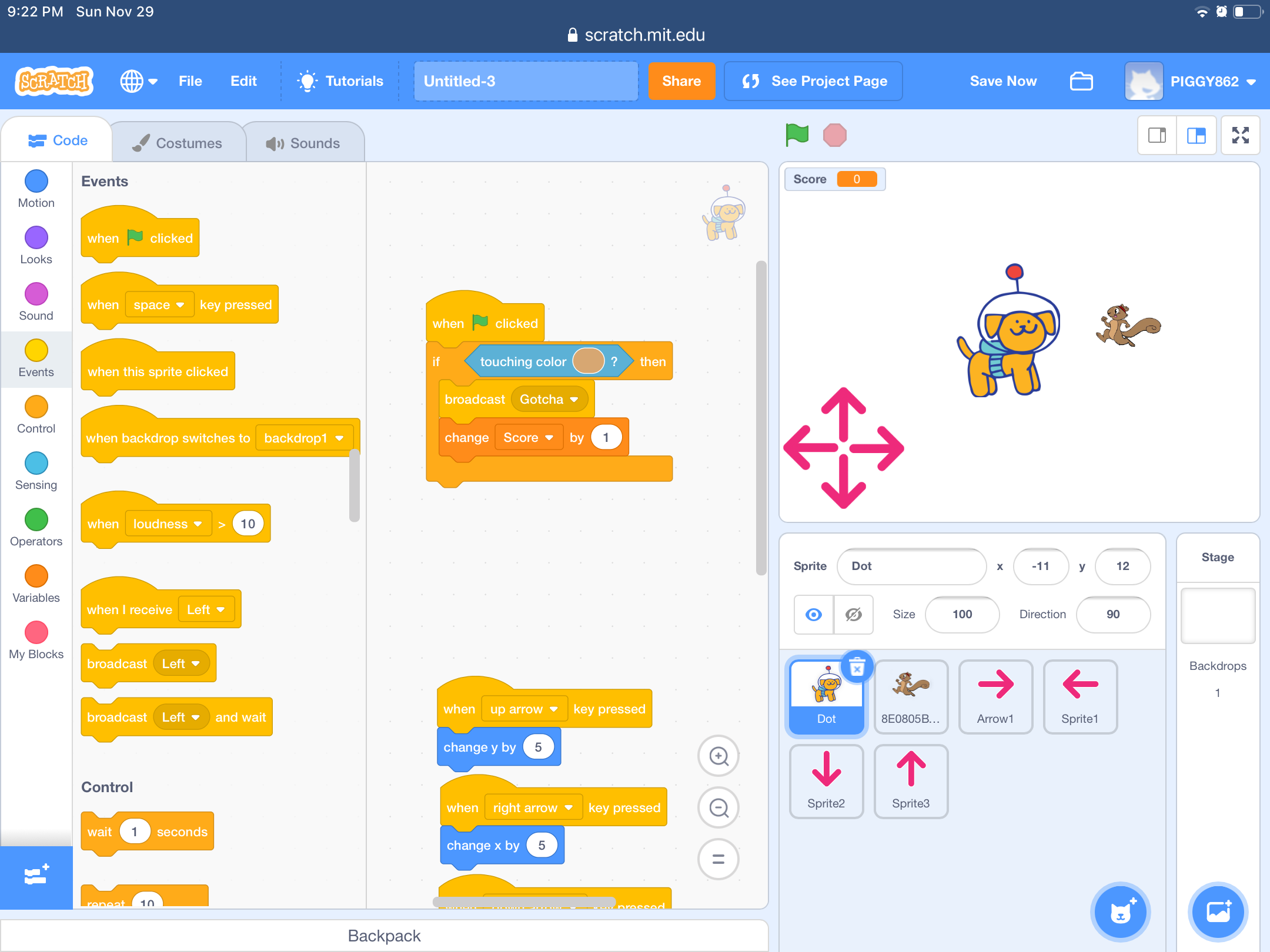Open the Choose a Backdrop button
The height and width of the screenshot is (952, 1270).
click(x=1218, y=912)
